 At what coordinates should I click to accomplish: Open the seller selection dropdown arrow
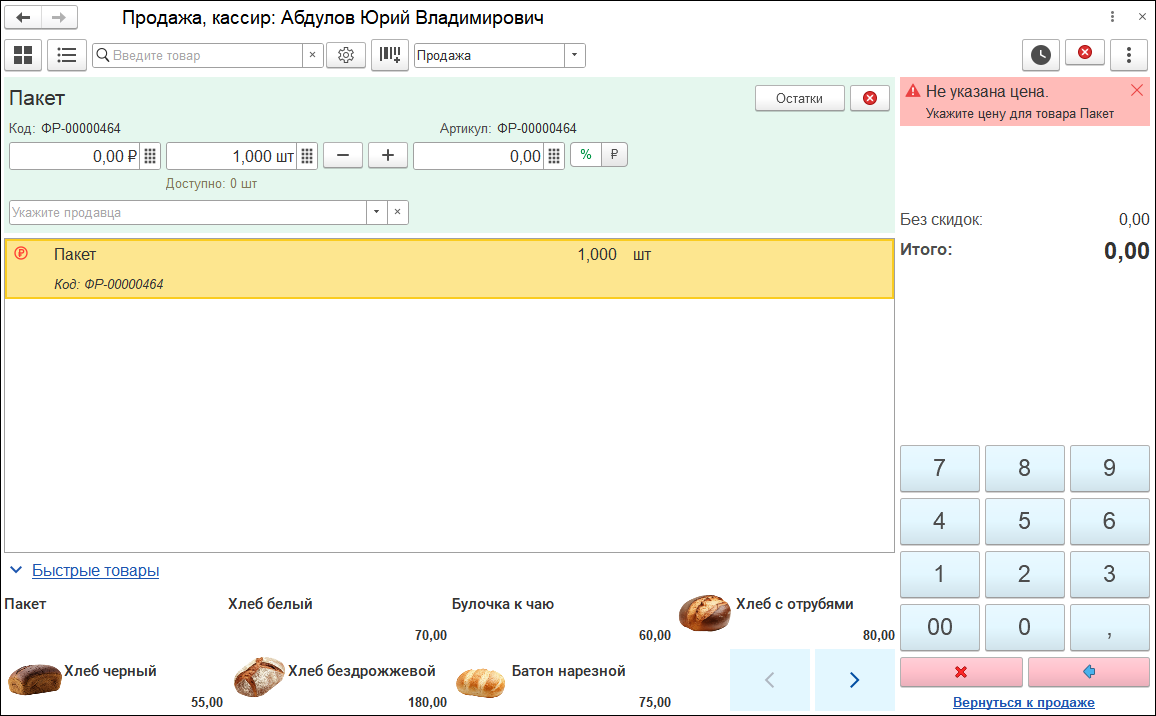point(377,212)
